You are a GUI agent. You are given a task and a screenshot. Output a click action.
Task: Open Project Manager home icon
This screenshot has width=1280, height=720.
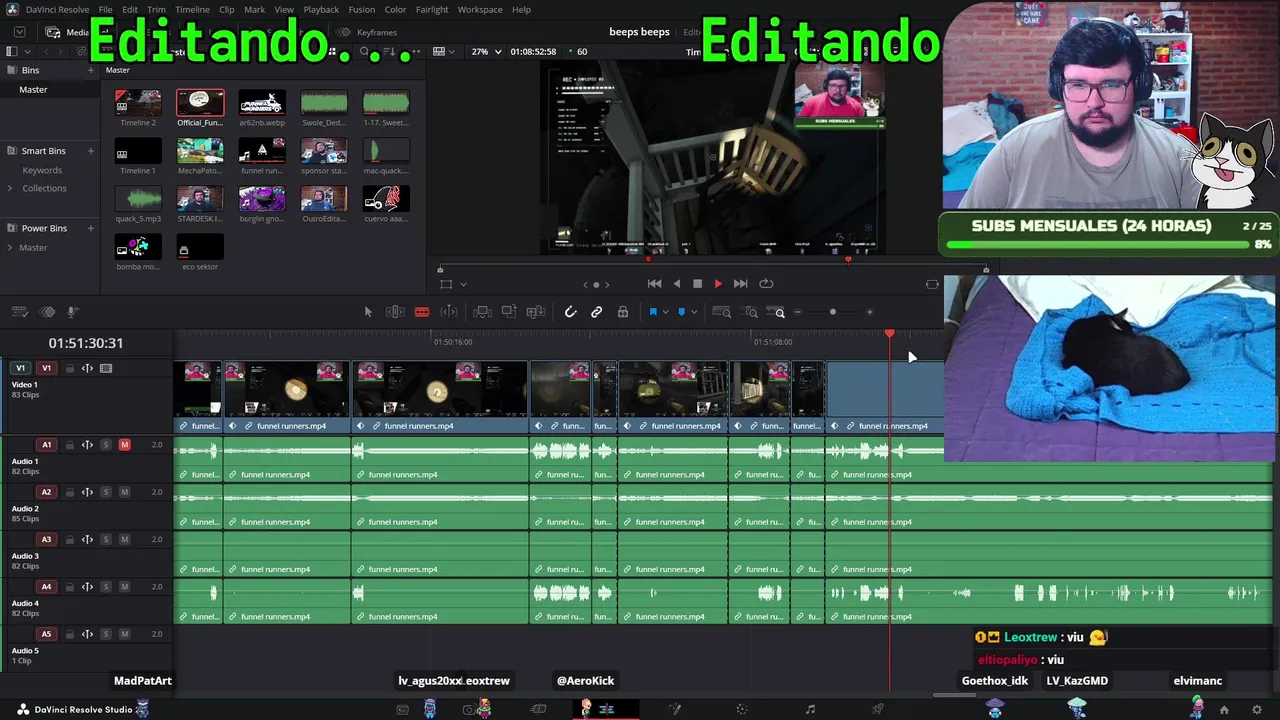[1224, 710]
